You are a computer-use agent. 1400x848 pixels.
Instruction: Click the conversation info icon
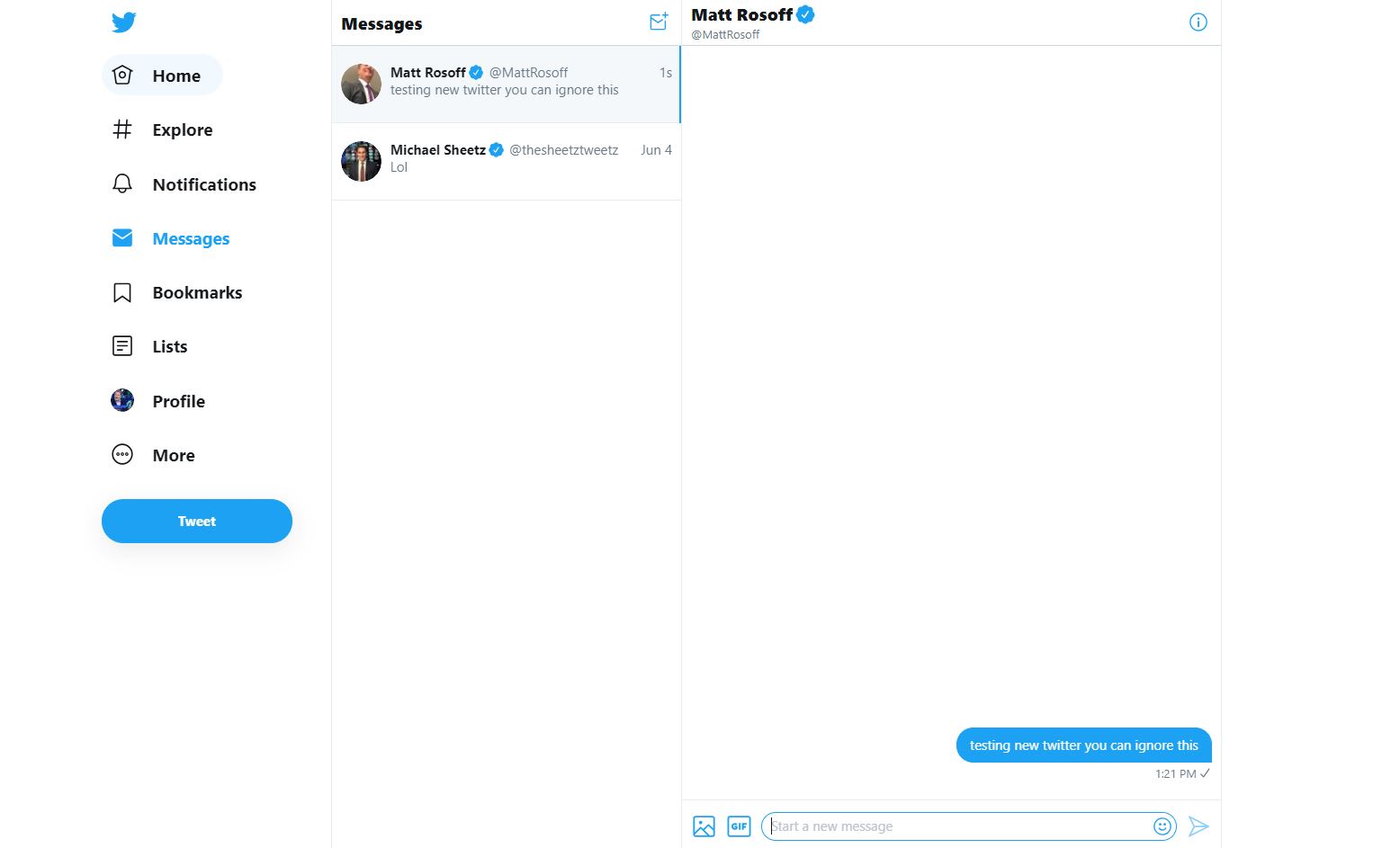1198,22
